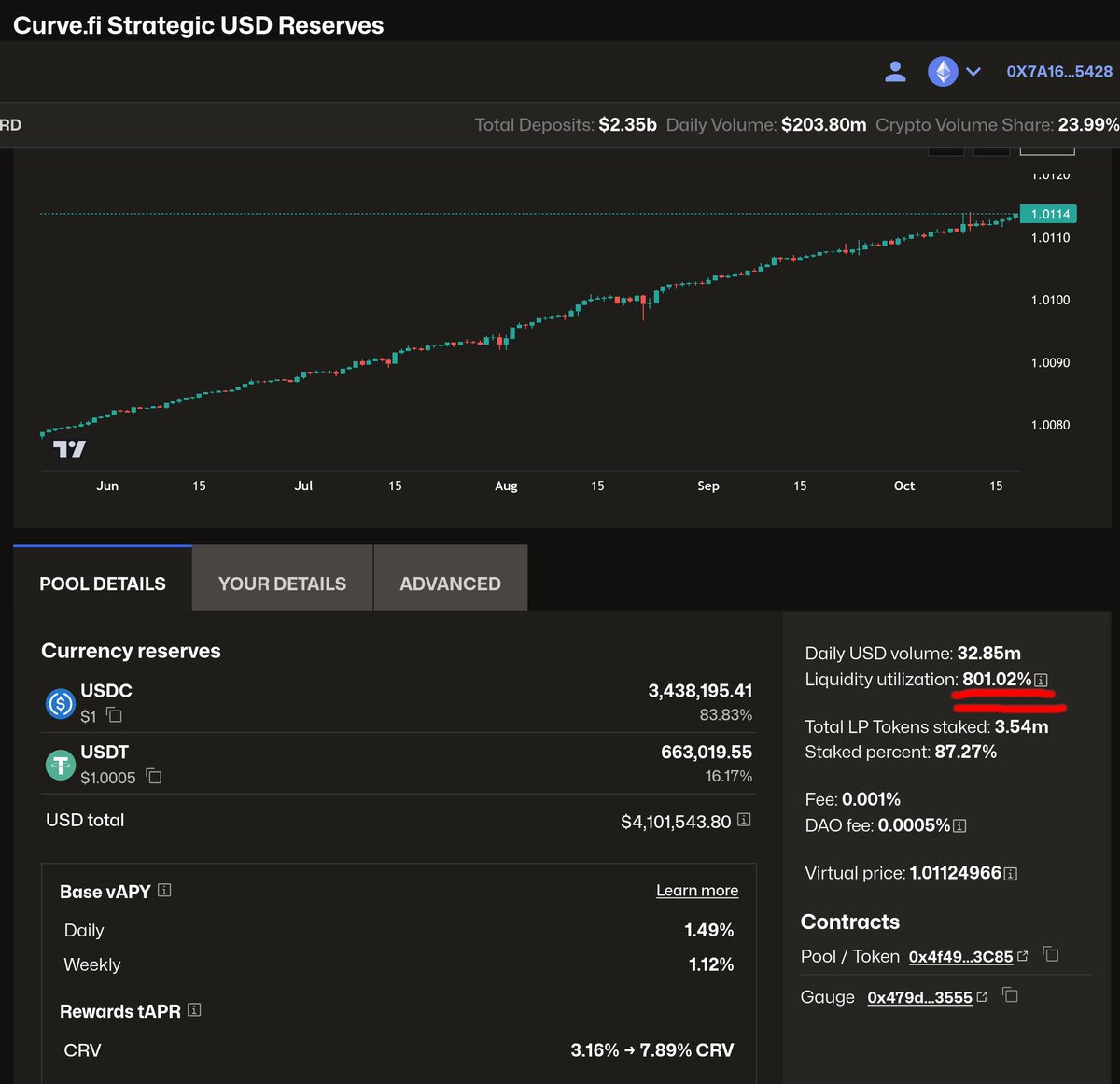Copy the Gauge contract address
The width and height of the screenshot is (1120, 1084).
1010,995
